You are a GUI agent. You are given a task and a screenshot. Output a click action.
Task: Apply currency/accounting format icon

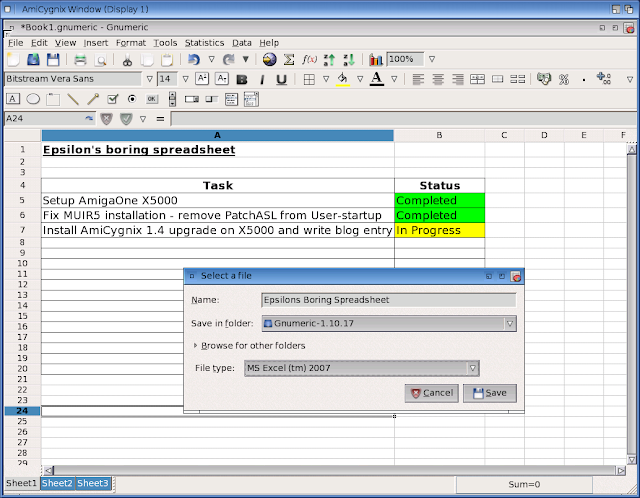544,79
